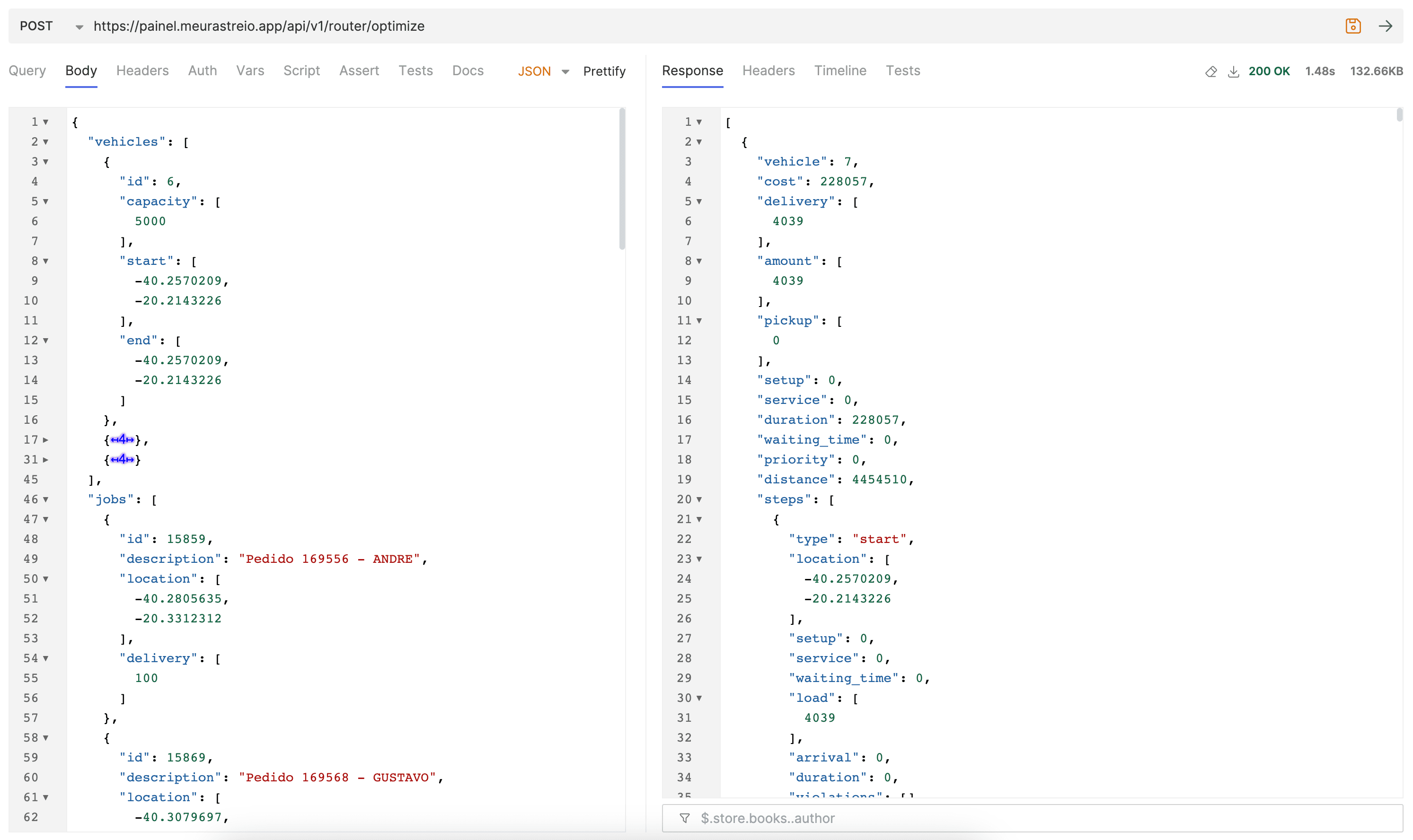1413x840 pixels.
Task: Switch to the request Headers tab
Action: tap(142, 71)
